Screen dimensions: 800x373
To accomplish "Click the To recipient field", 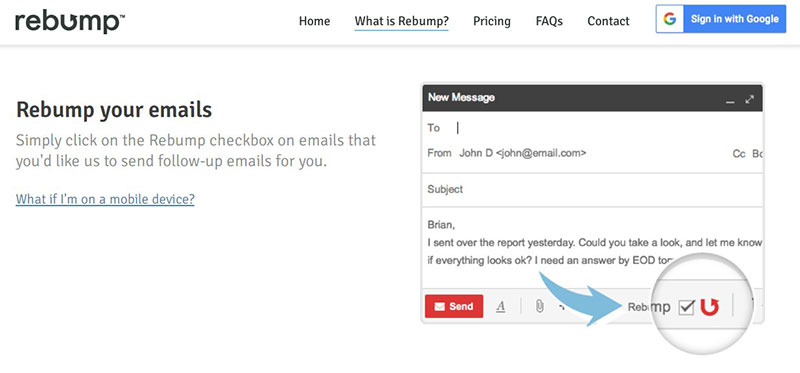I will click(x=592, y=128).
